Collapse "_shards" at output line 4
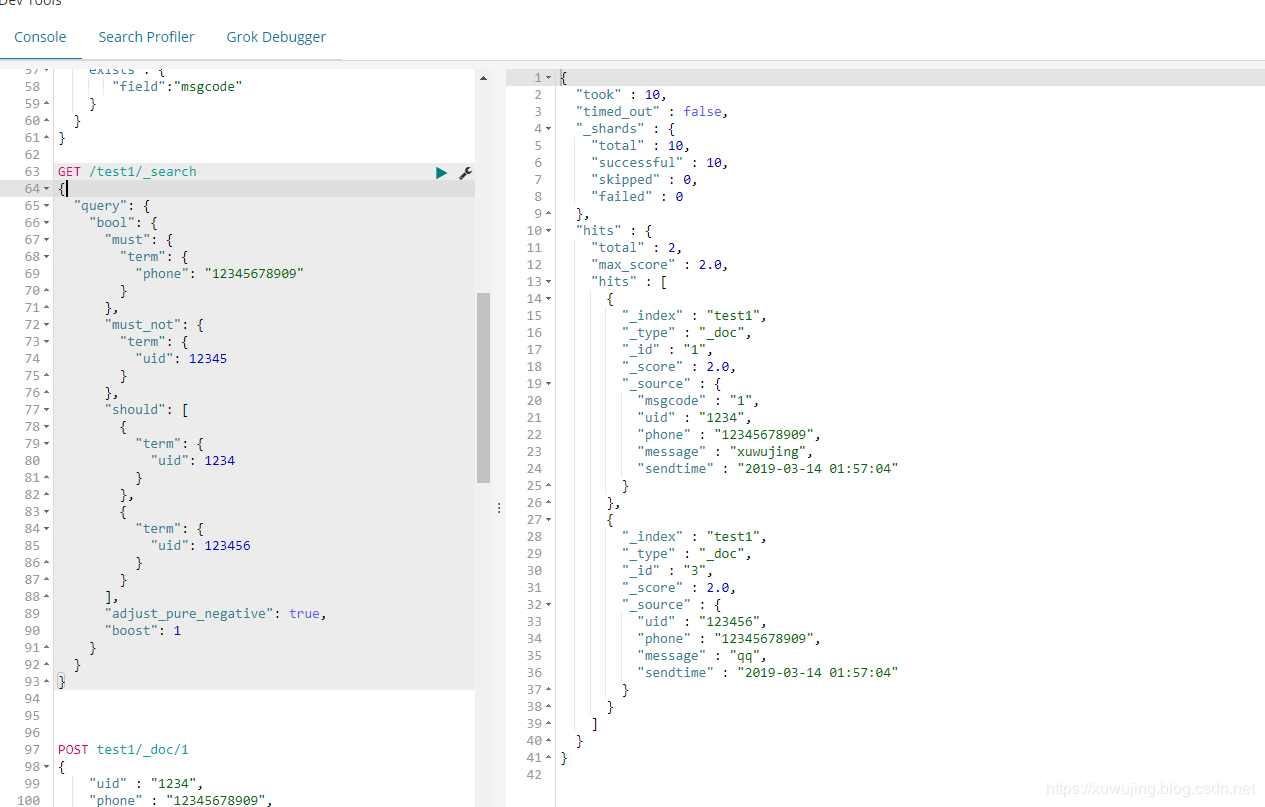The height and width of the screenshot is (807, 1265). 549,129
